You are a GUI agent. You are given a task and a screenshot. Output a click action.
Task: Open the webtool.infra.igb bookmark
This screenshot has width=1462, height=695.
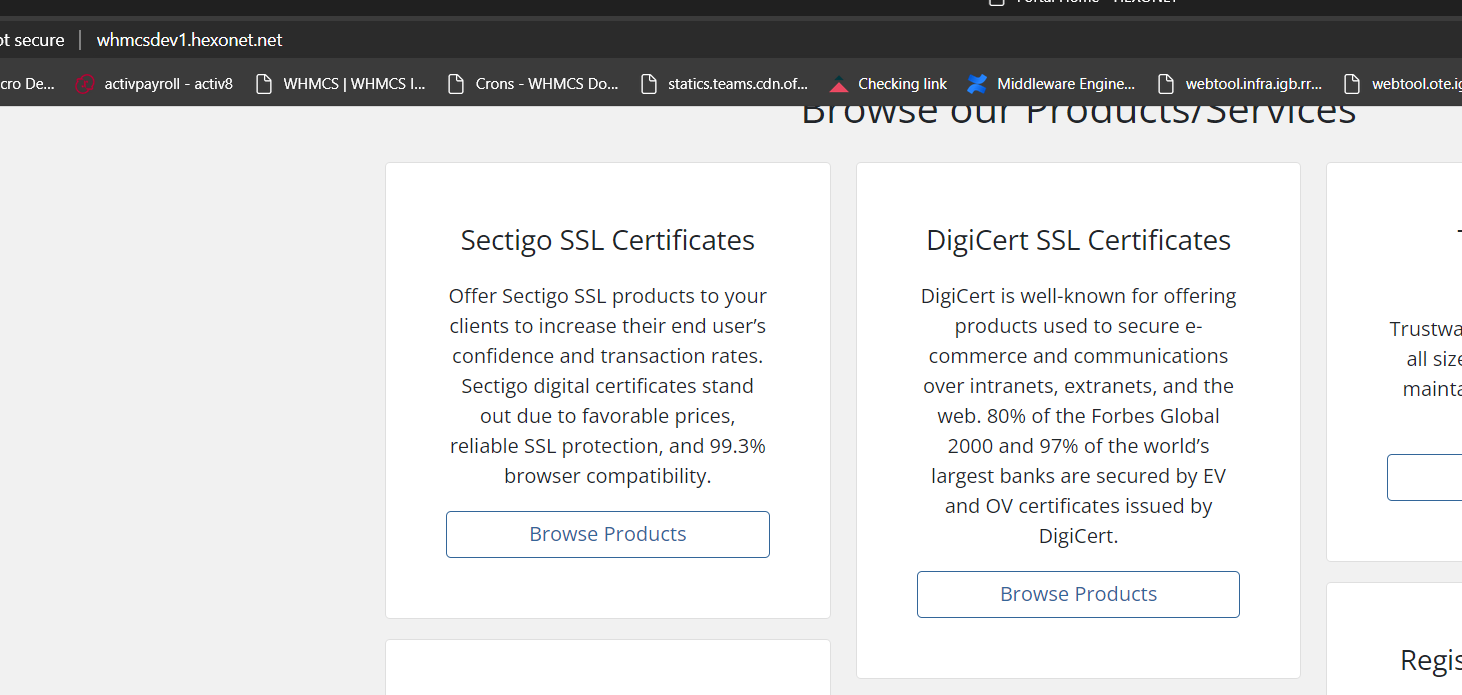[1240, 84]
